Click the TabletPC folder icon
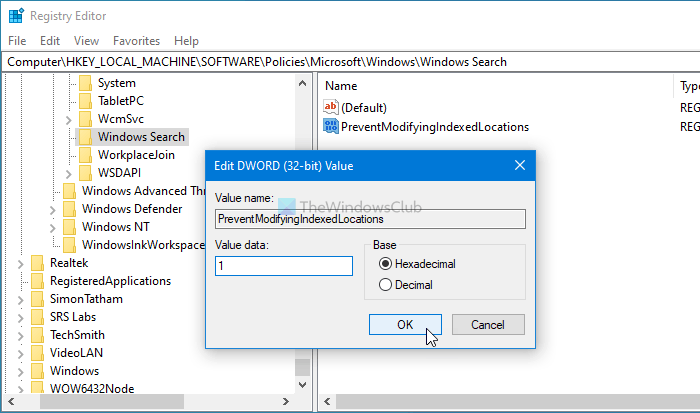 tap(86, 101)
